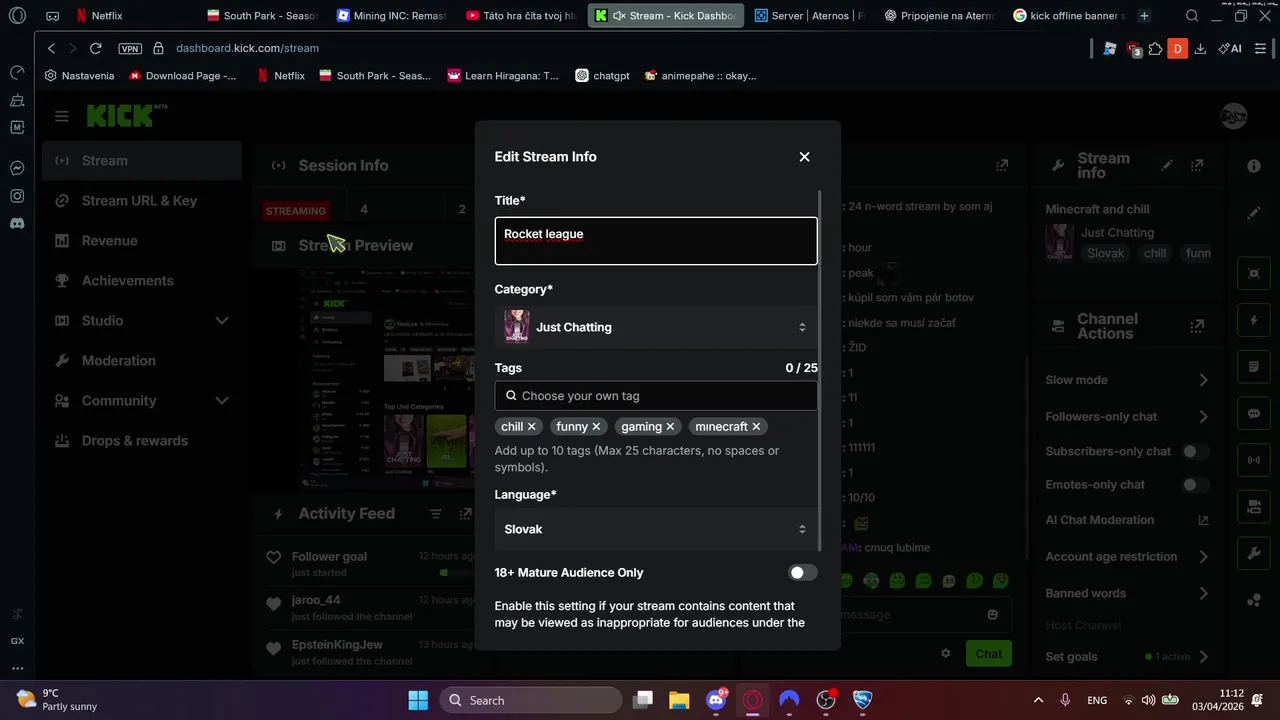This screenshot has height=720, width=1280.
Task: Remove the funny tag
Action: pyautogui.click(x=596, y=427)
